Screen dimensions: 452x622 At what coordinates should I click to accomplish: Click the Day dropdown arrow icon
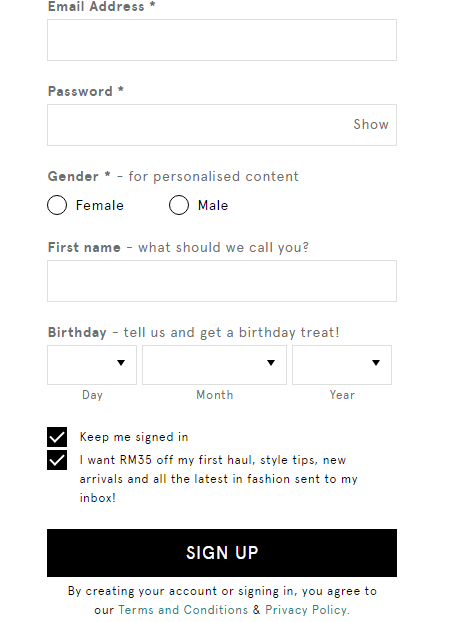coord(121,363)
